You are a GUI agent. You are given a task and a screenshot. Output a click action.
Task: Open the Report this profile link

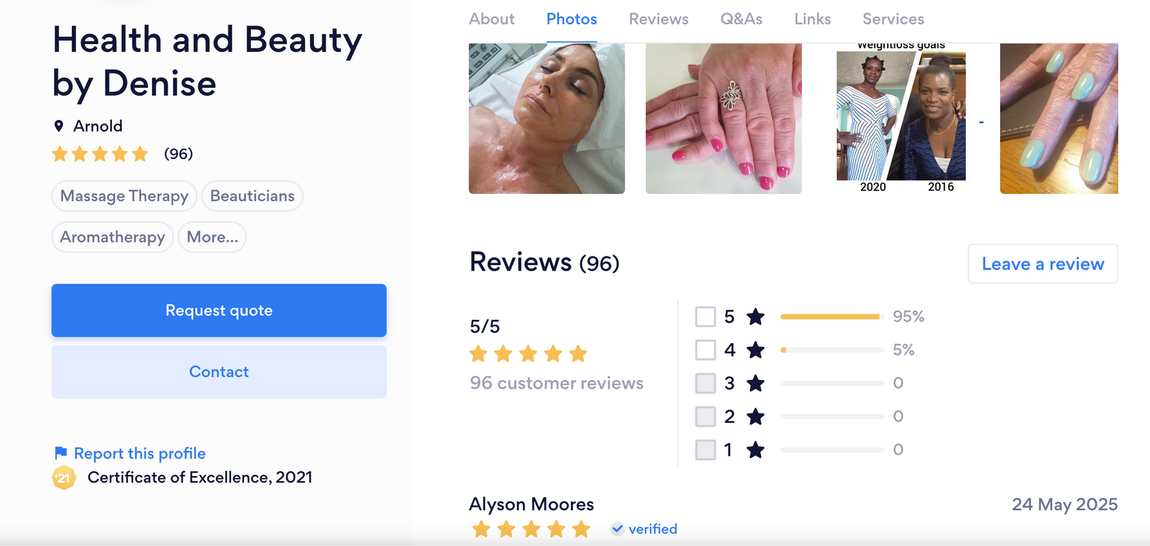139,454
